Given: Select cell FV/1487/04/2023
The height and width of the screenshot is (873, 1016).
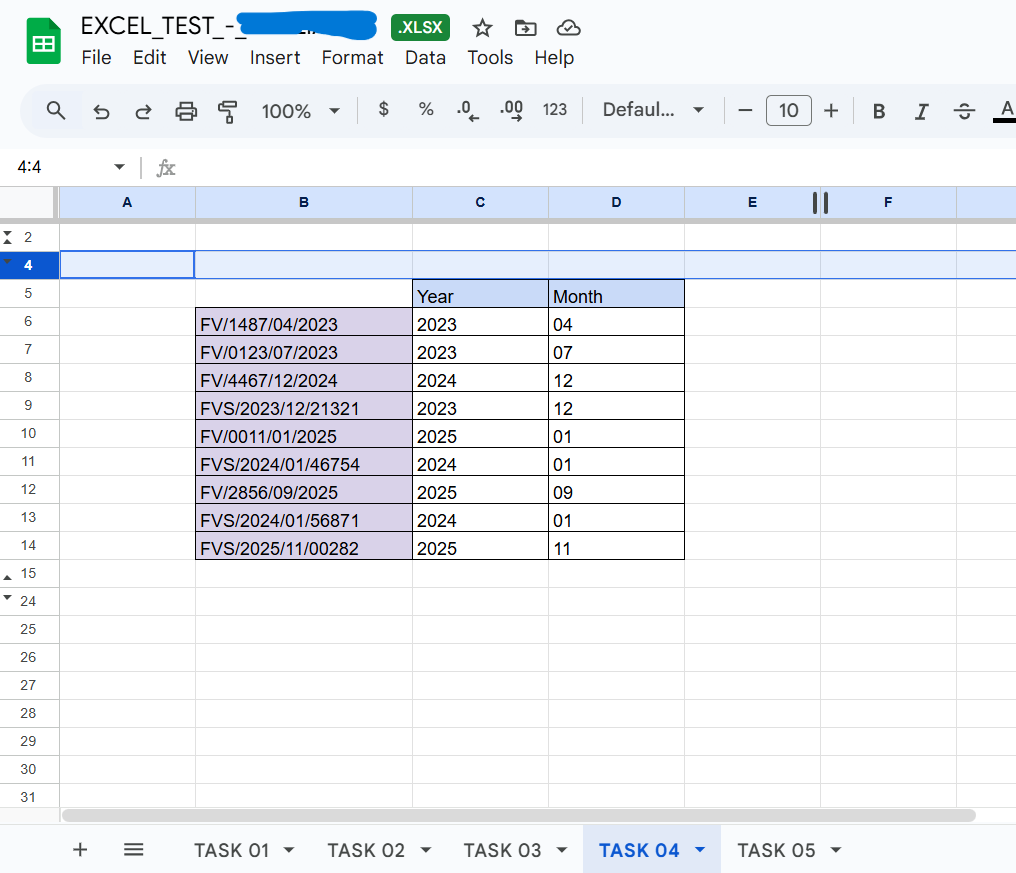Looking at the screenshot, I should 304,321.
